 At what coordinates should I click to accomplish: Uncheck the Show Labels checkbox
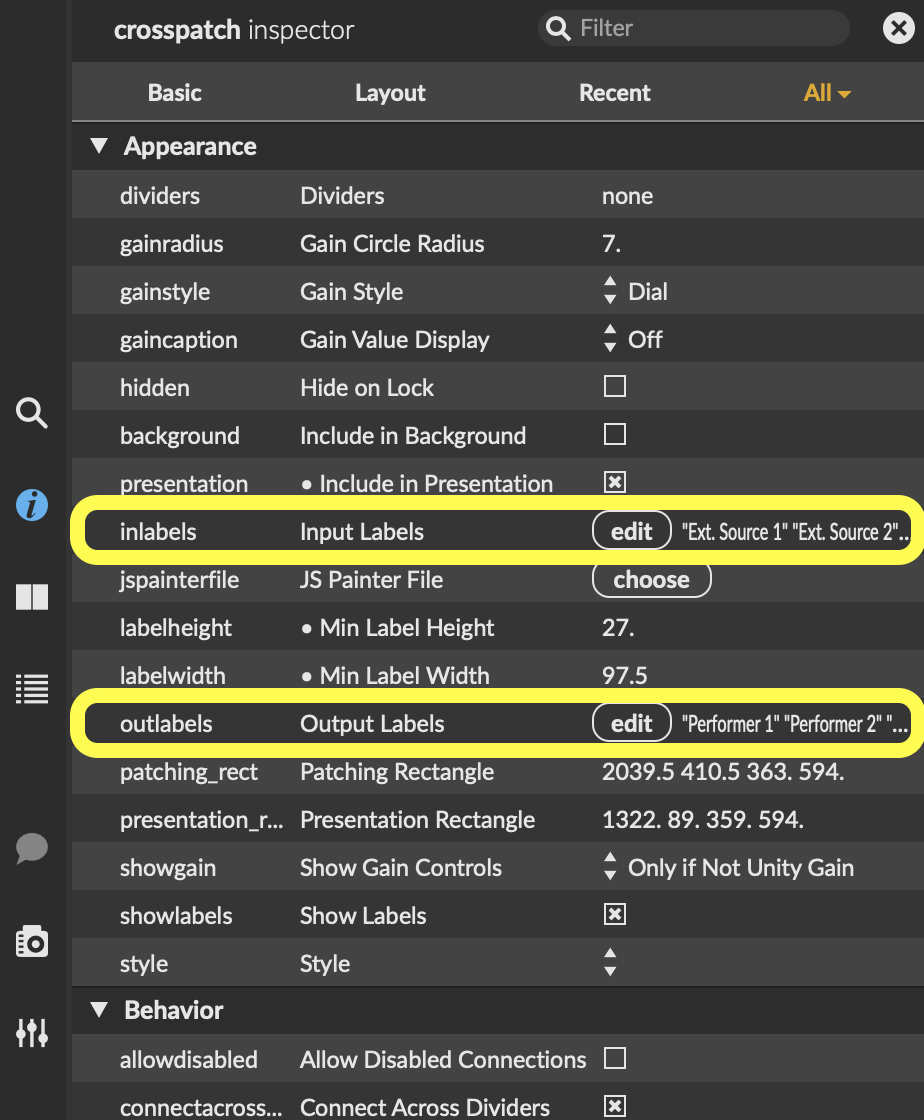click(x=615, y=915)
